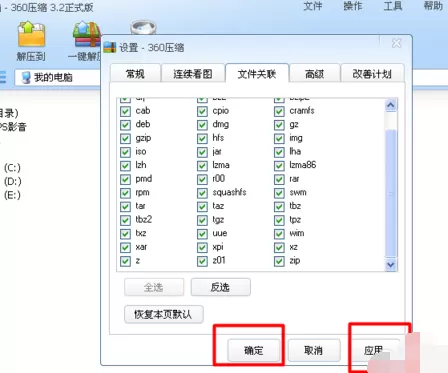Toggle the tbz2 checkbox

[125, 220]
